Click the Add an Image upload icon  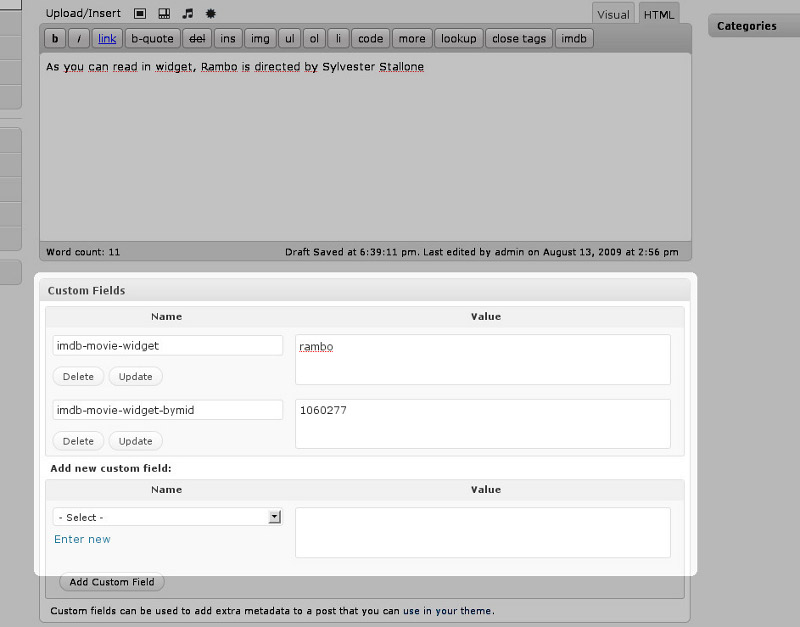tap(140, 14)
